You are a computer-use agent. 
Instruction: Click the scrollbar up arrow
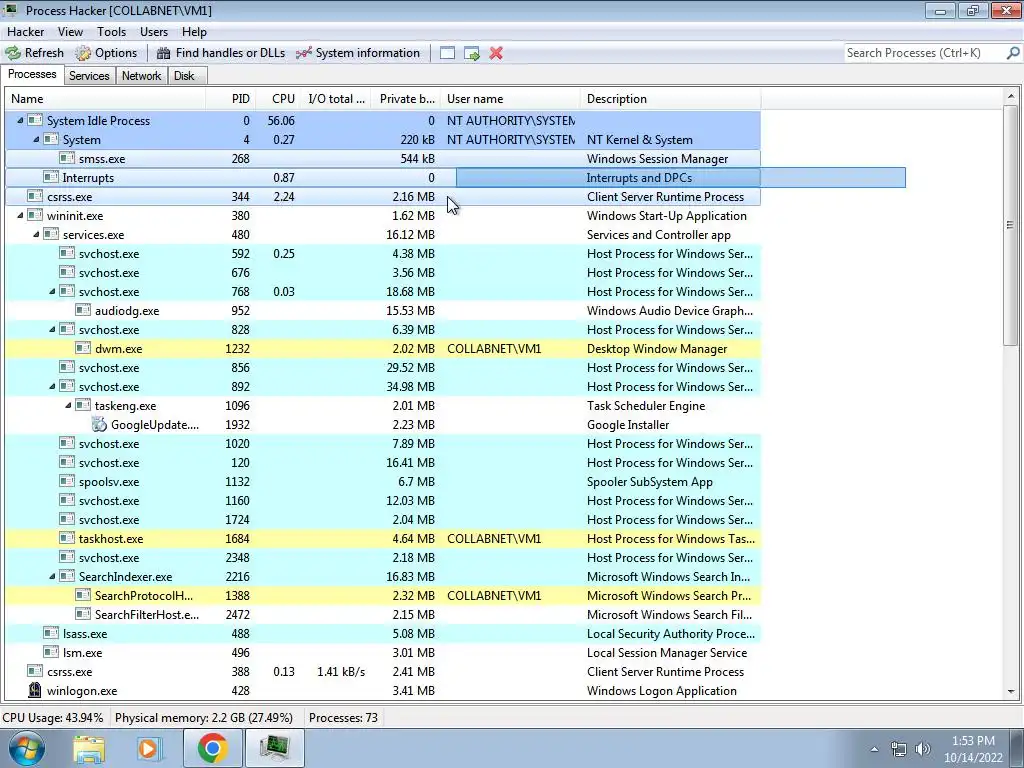pos(1010,97)
